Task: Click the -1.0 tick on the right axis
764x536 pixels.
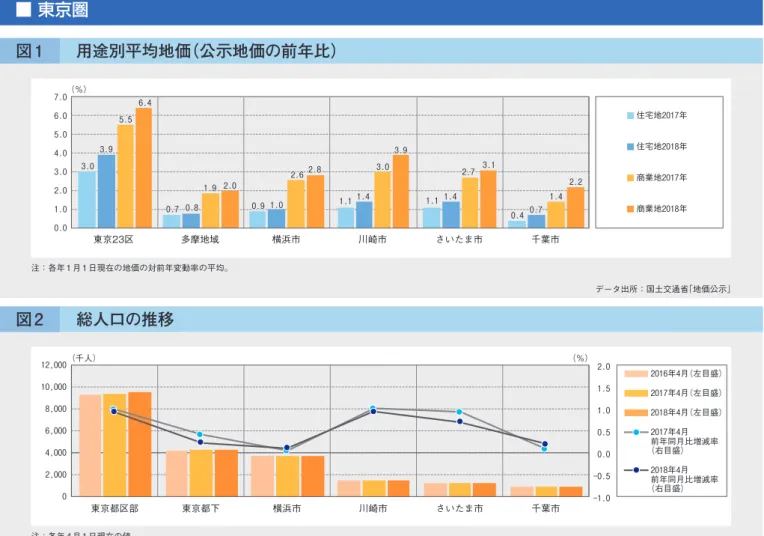Action: (x=603, y=498)
